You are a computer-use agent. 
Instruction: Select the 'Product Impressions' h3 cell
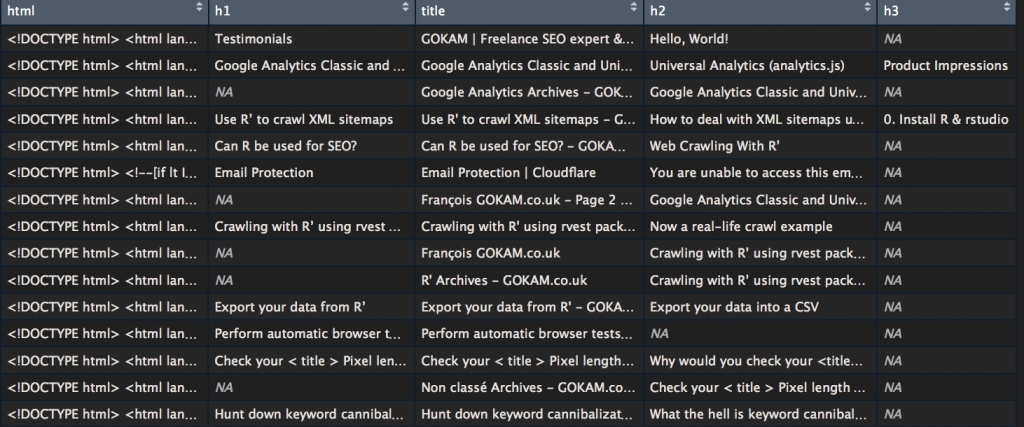pos(945,66)
